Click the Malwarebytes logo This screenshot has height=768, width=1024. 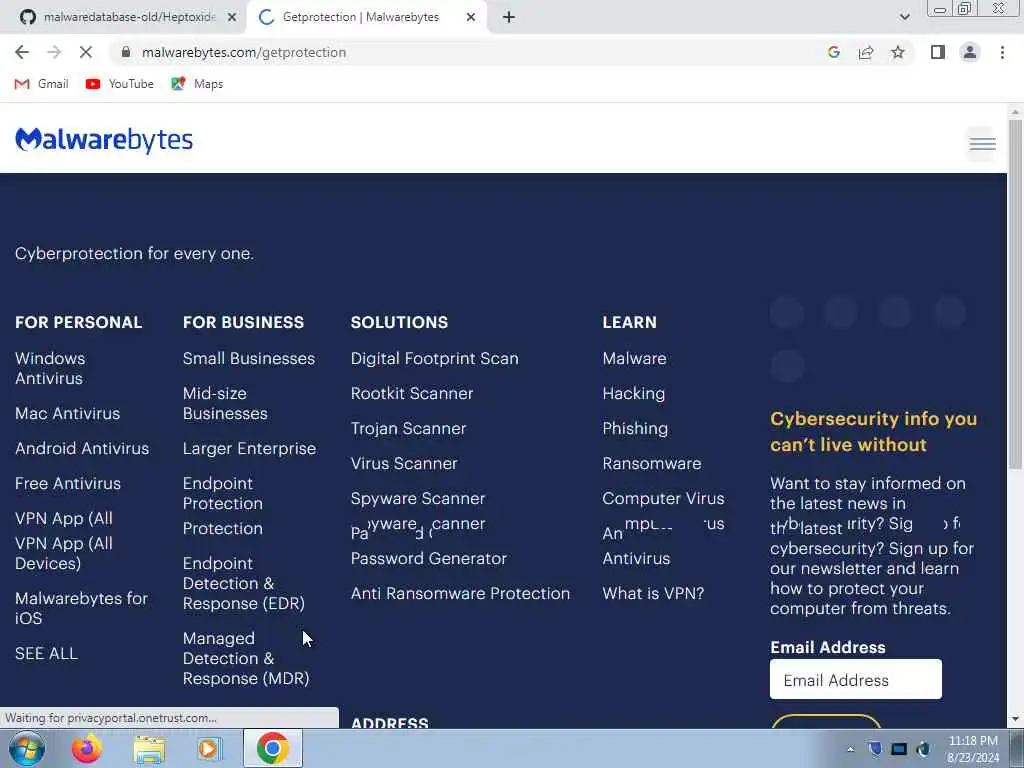coord(104,140)
